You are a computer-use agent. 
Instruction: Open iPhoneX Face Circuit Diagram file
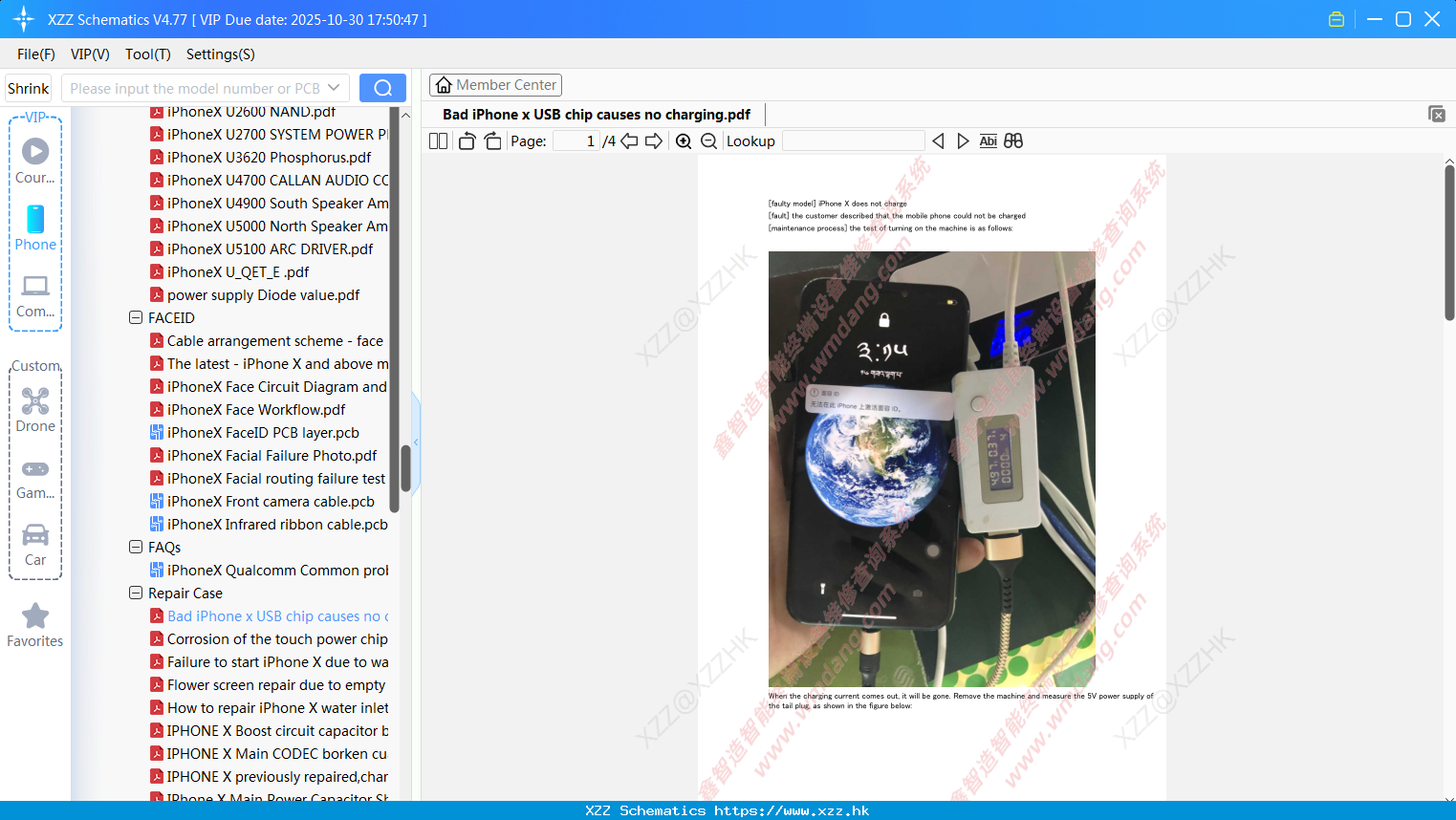(269, 387)
